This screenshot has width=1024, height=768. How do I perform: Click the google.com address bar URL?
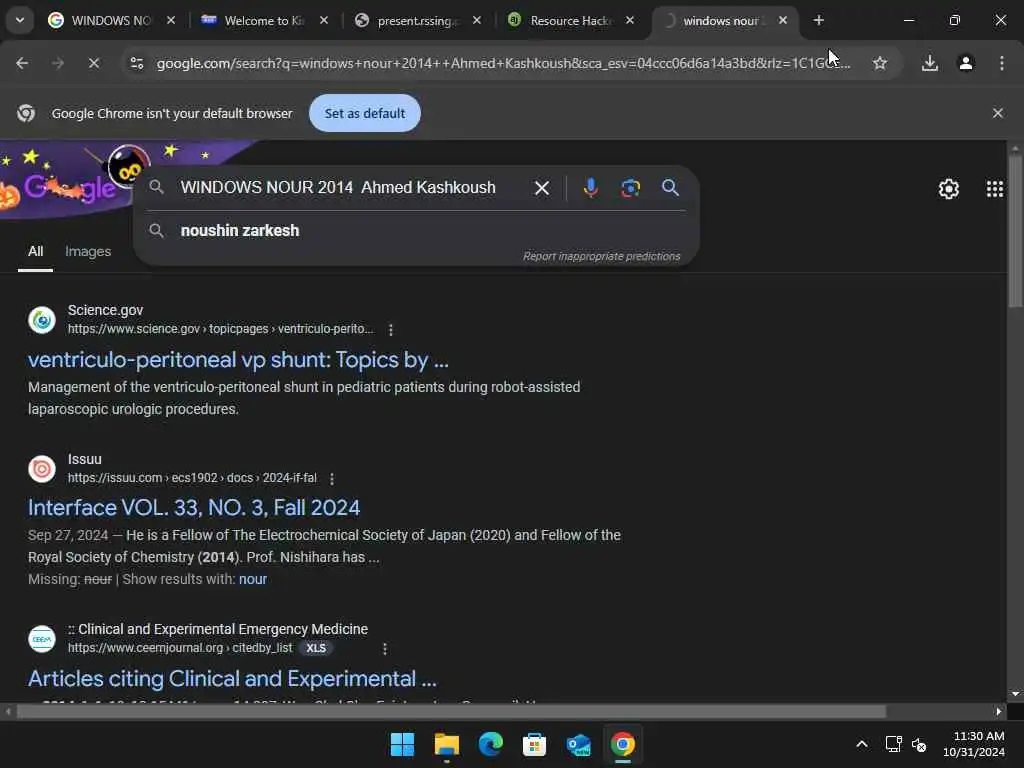point(503,63)
